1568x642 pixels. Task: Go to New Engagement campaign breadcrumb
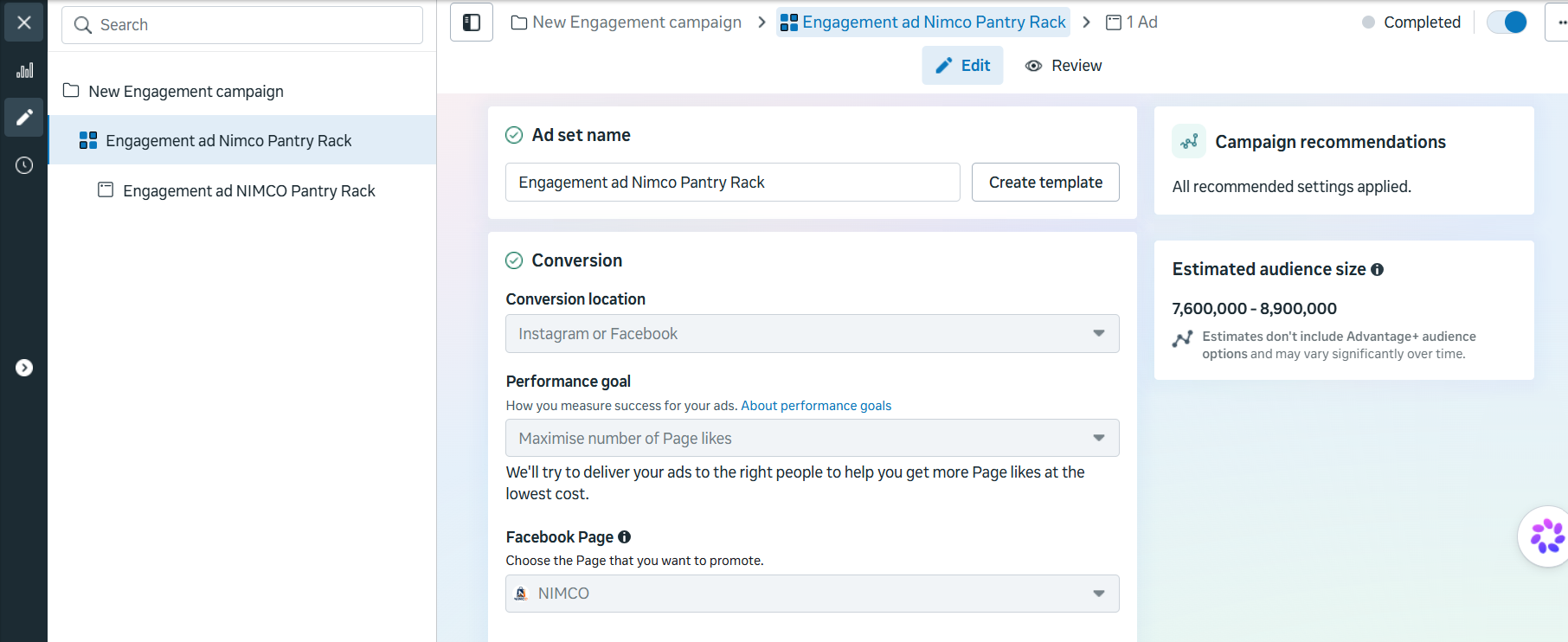[627, 22]
